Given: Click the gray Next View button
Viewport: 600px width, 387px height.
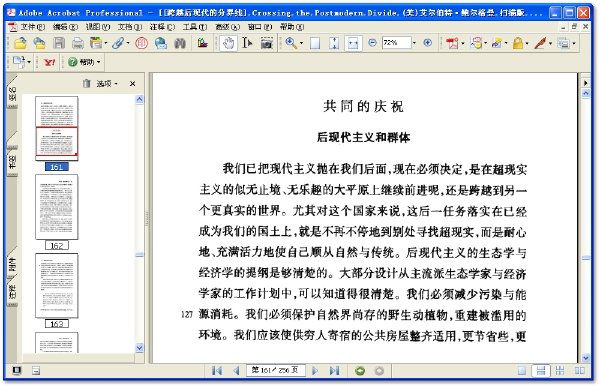Looking at the screenshot, I should click(x=379, y=371).
